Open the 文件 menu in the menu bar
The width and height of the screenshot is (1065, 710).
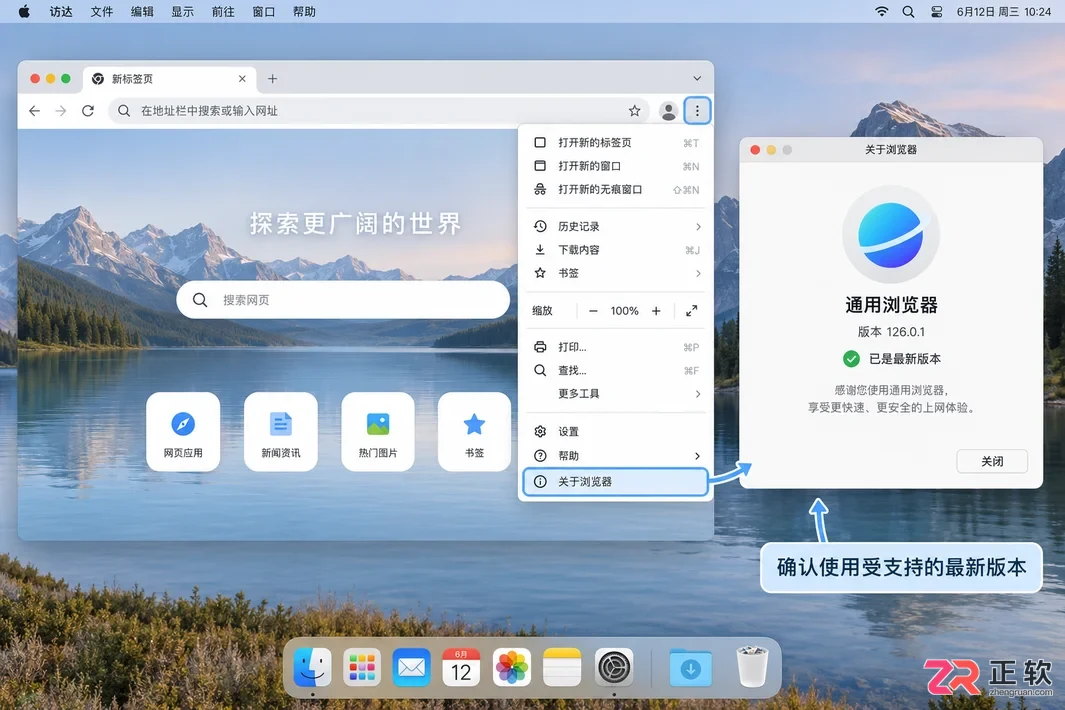point(101,12)
